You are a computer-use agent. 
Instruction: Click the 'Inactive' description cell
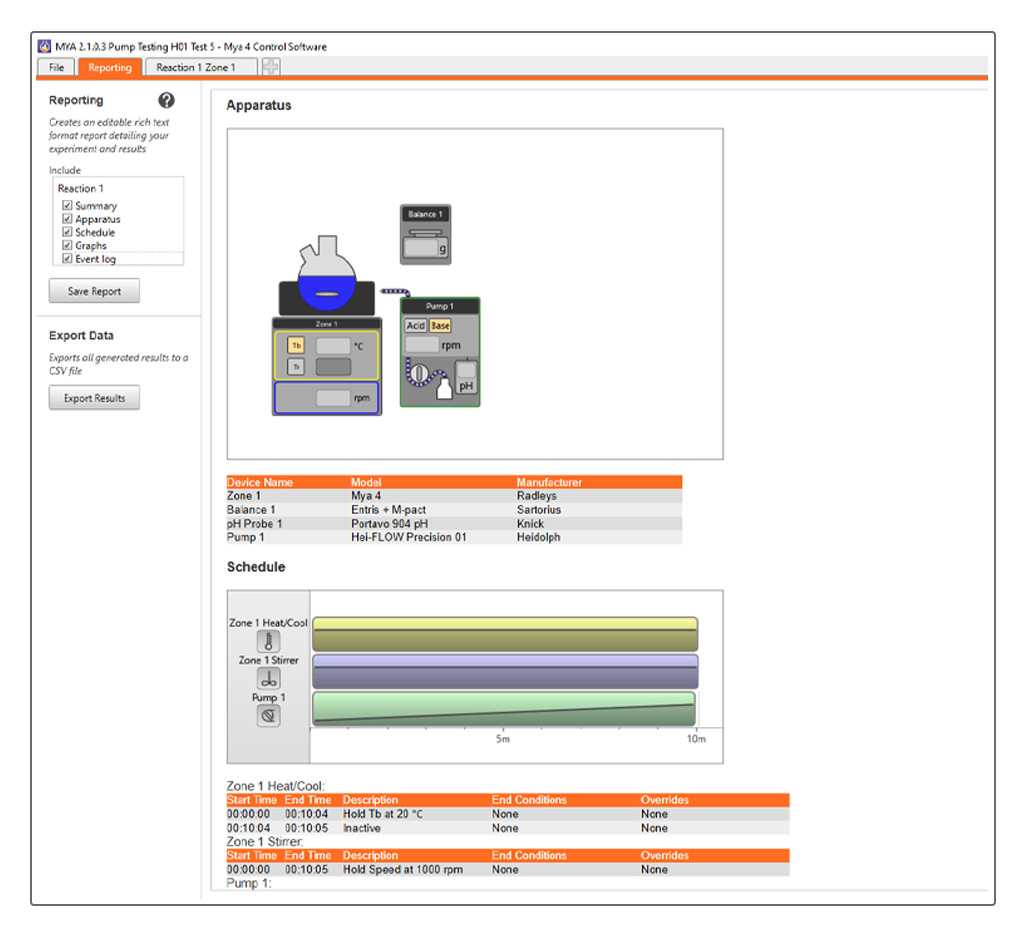point(362,828)
